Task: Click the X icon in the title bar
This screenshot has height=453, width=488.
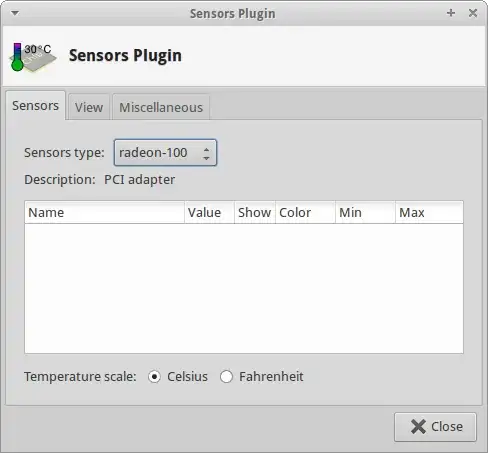Action: tap(473, 13)
